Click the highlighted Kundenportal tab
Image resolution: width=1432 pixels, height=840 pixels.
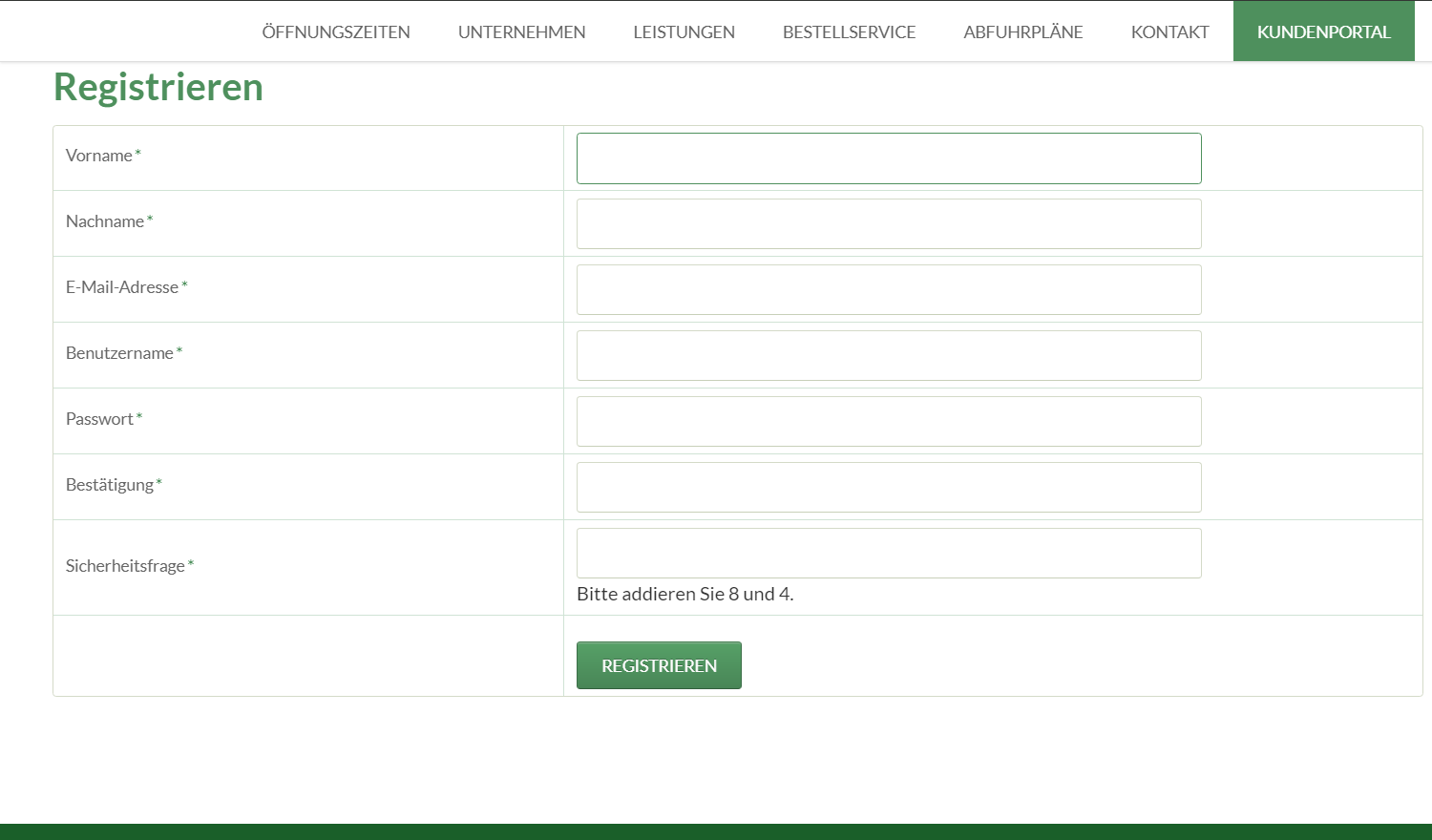coord(1323,32)
